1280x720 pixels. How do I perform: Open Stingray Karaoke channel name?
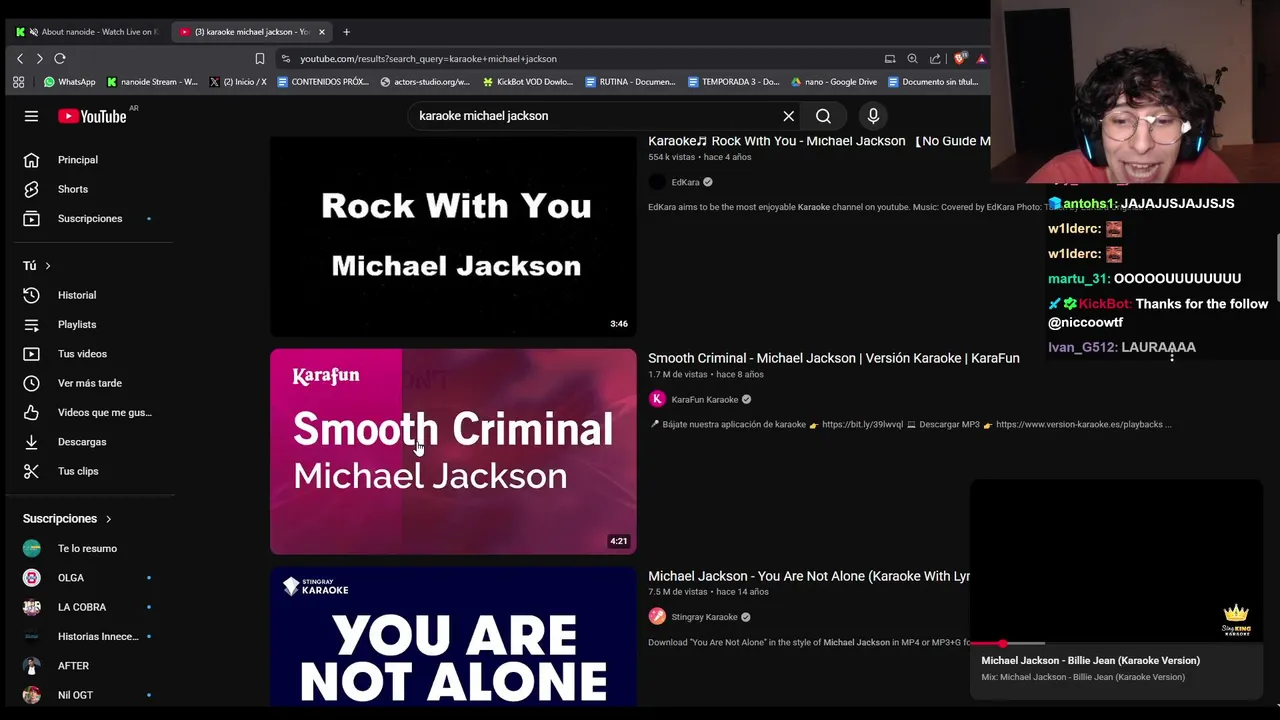704,617
